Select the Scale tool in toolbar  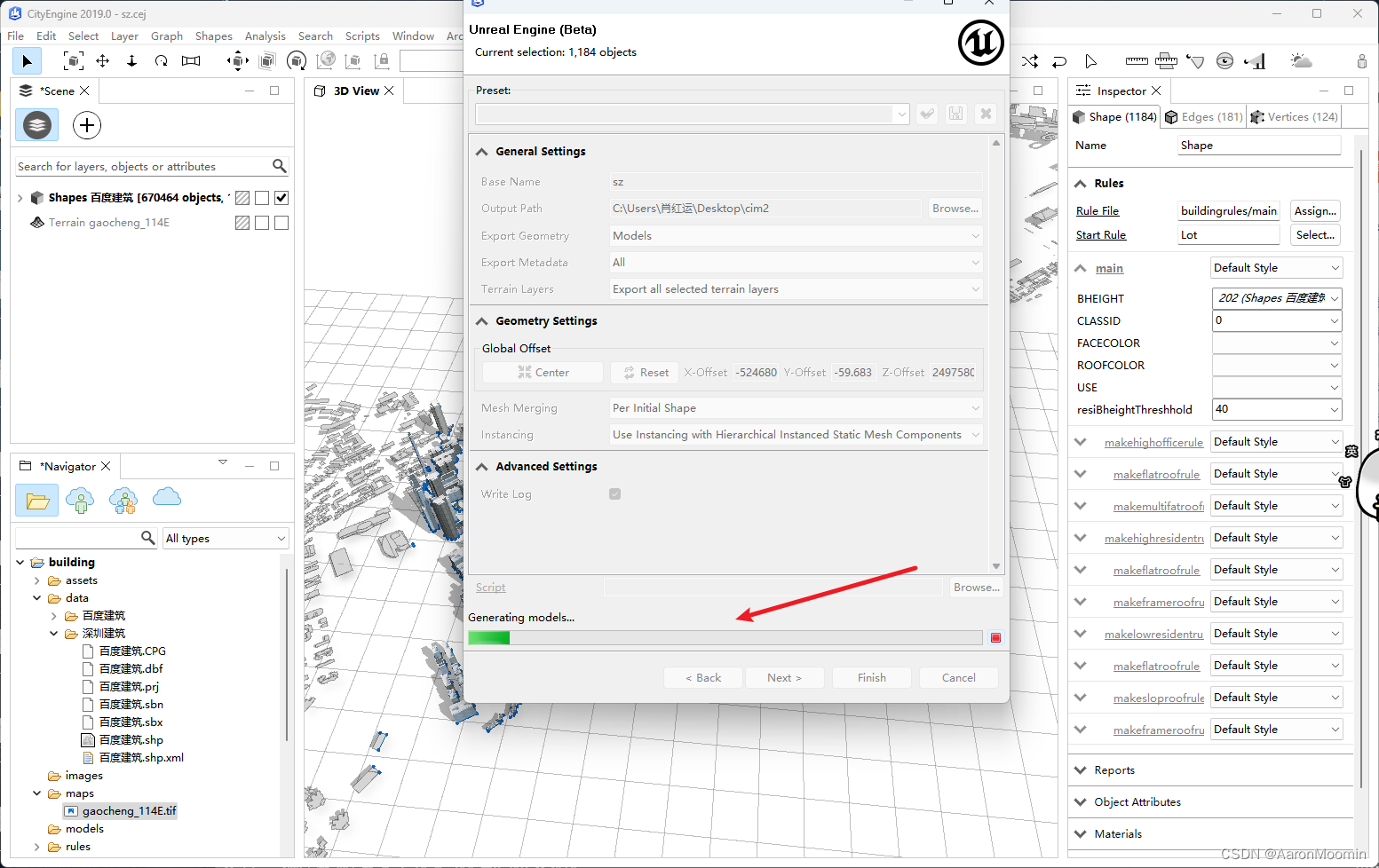click(x=191, y=60)
